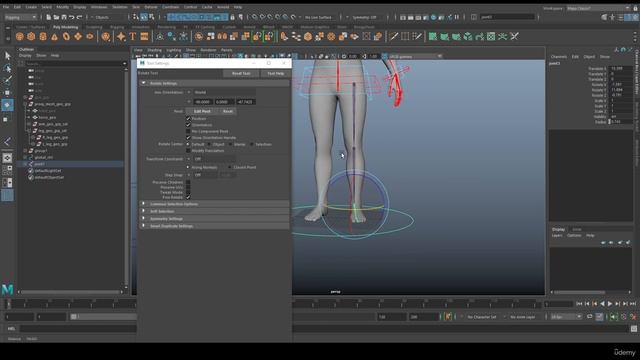Select Selection radio for Rotate Center

(x=252, y=144)
